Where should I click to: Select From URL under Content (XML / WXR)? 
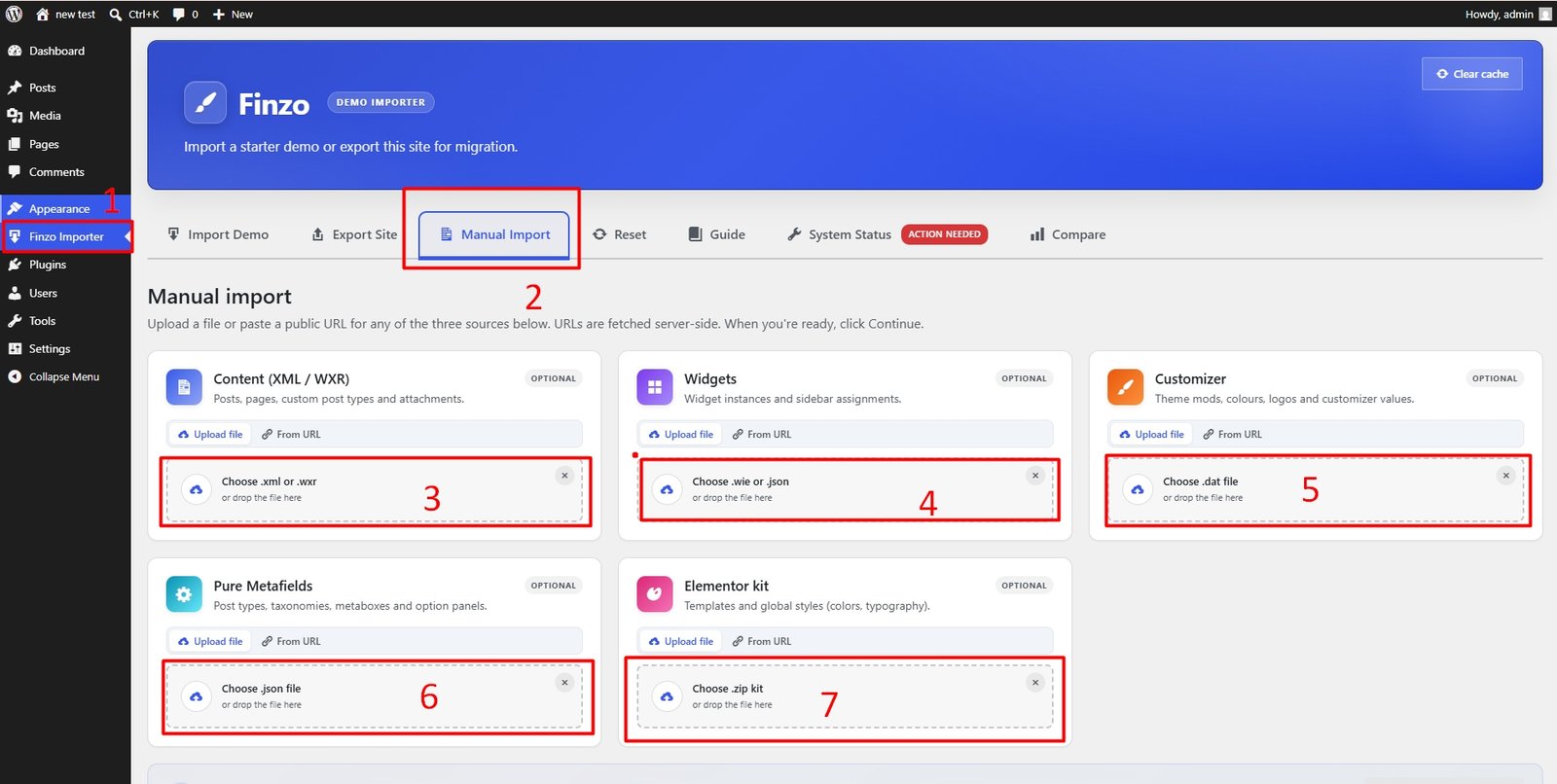291,435
